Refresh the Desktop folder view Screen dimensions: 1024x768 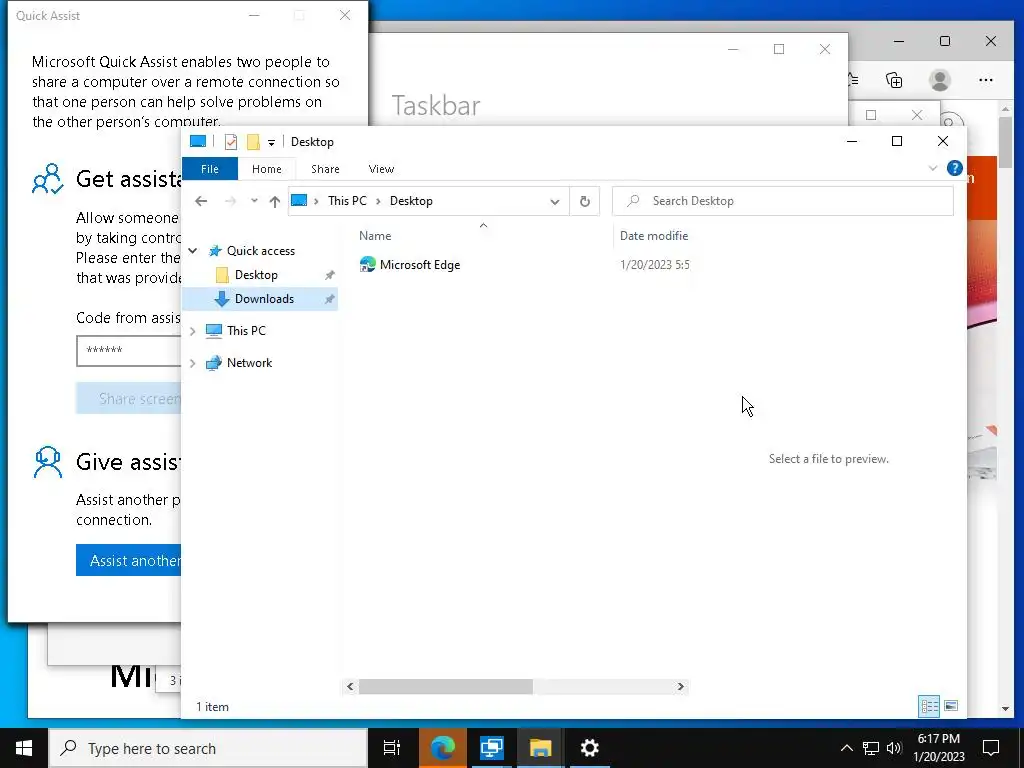[584, 201]
